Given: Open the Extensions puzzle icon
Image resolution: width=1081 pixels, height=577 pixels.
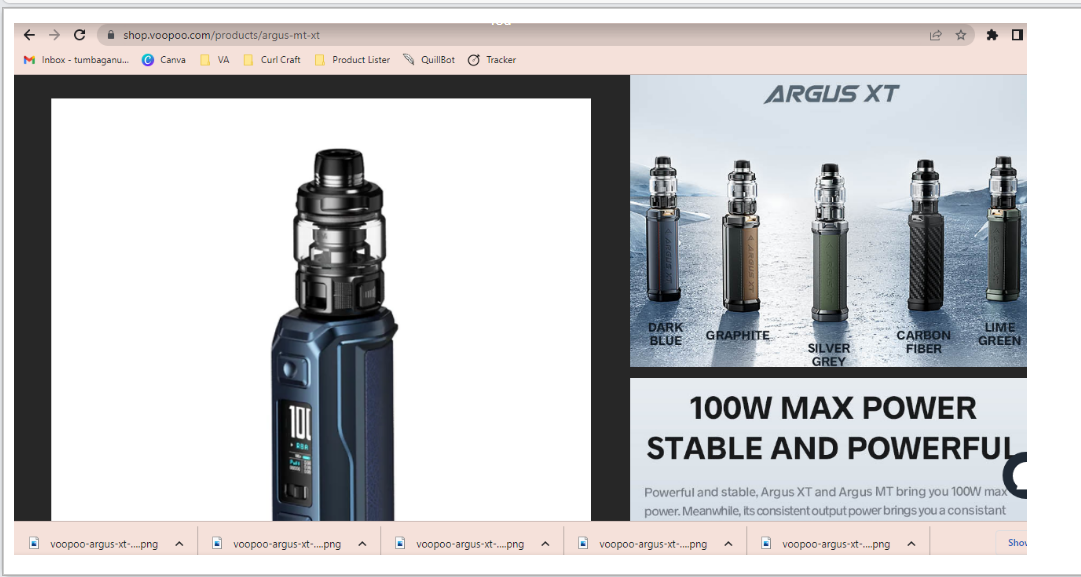Looking at the screenshot, I should click(992, 35).
